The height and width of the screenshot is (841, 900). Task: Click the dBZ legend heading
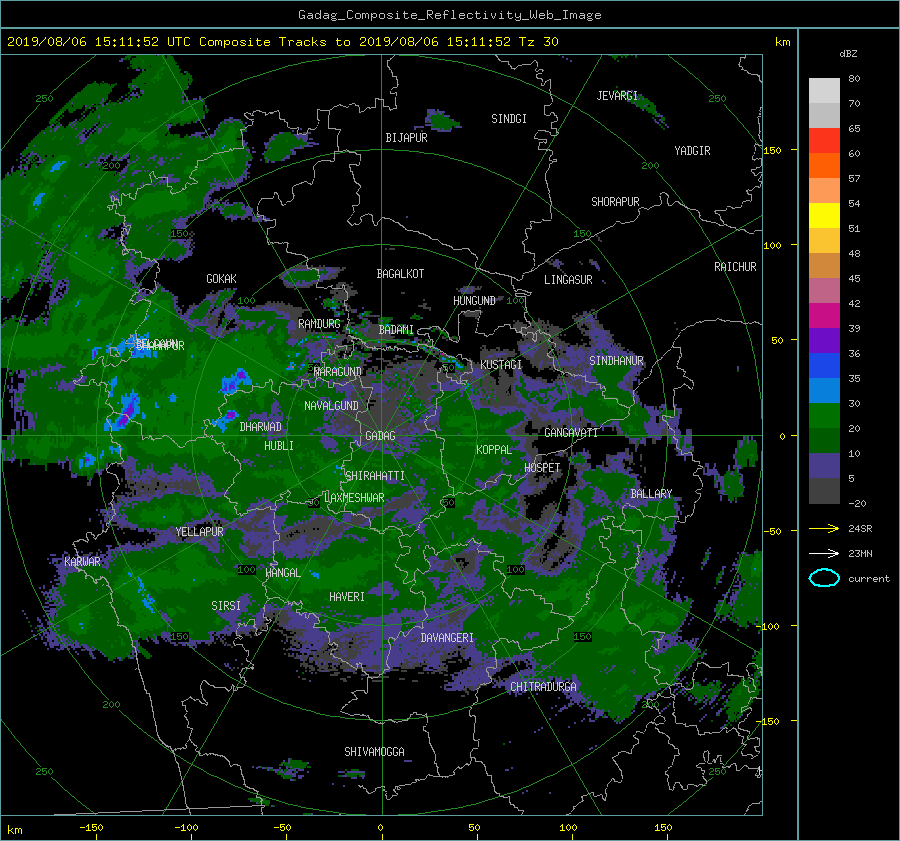848,54
